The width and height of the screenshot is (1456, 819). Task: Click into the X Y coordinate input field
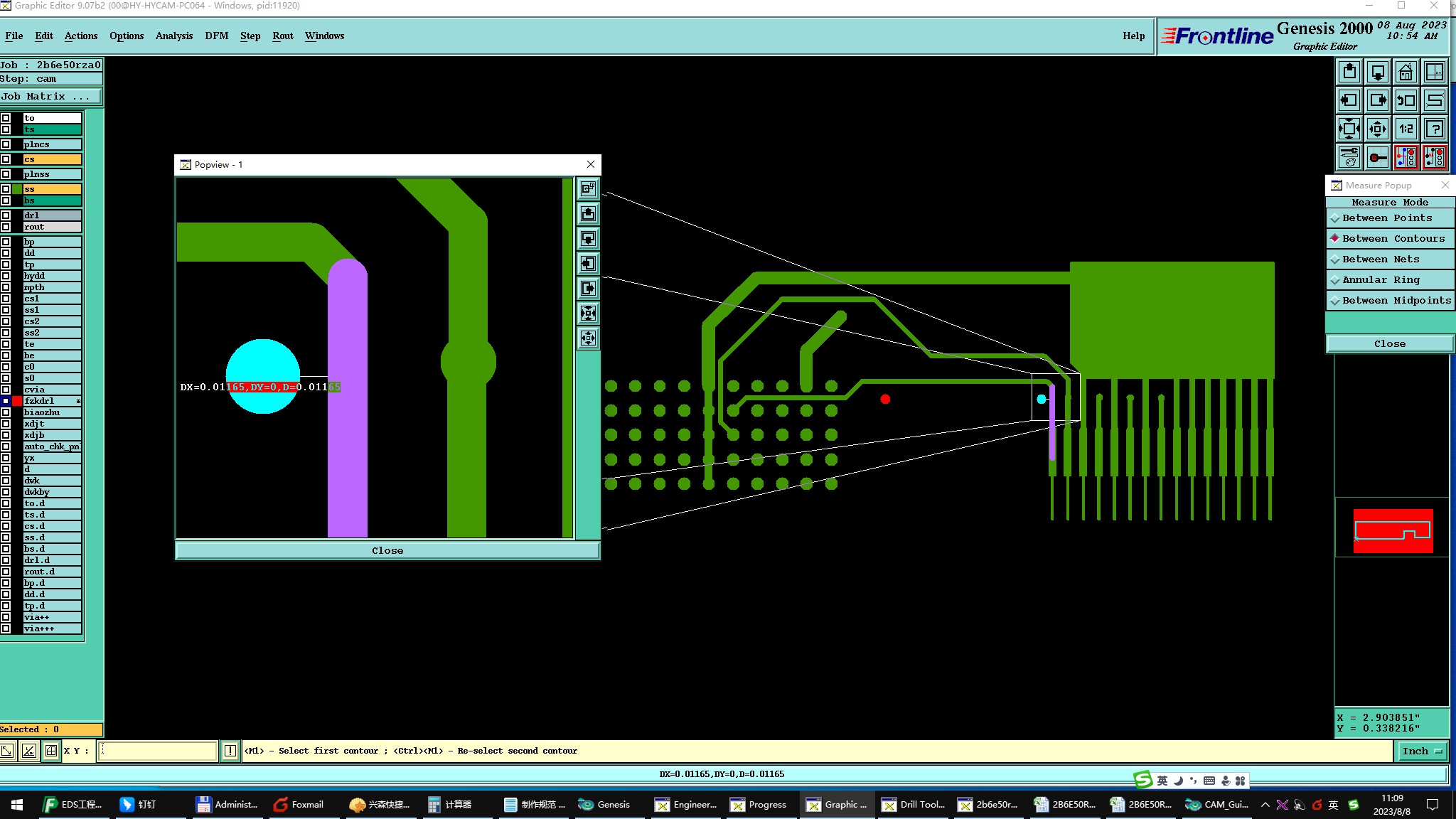[157, 751]
